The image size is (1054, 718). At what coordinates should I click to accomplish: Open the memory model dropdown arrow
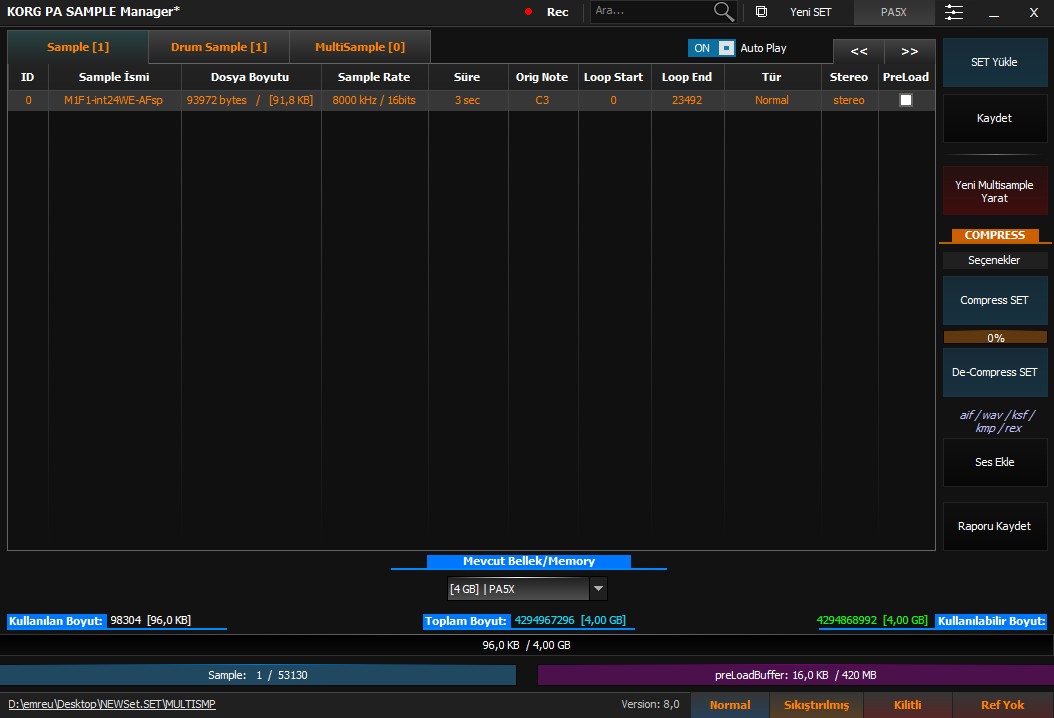[598, 589]
